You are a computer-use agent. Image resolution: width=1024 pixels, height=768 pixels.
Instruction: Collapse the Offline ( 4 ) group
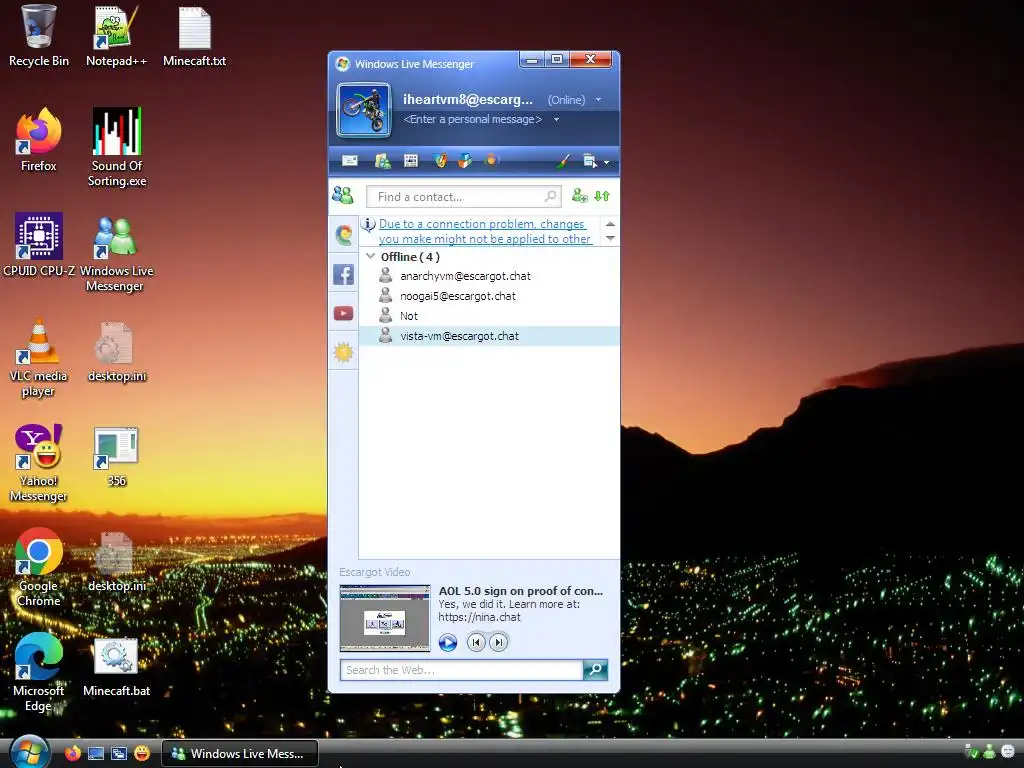coord(370,256)
